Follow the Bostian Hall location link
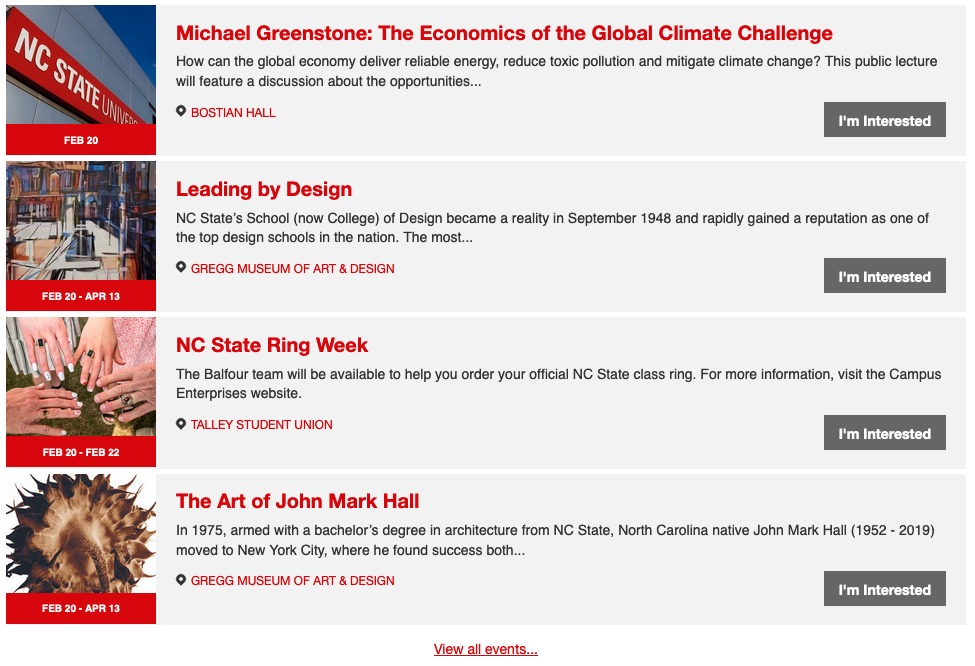The width and height of the screenshot is (975, 666). (233, 113)
